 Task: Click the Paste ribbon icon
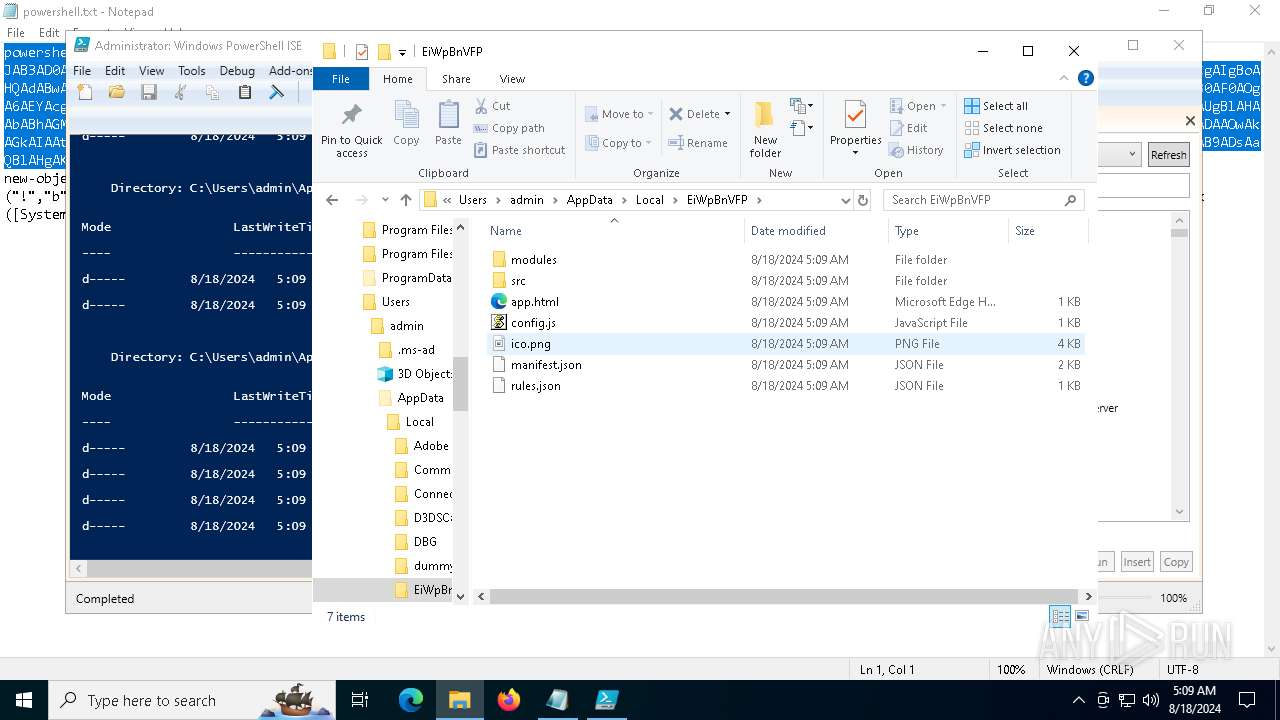click(x=448, y=124)
